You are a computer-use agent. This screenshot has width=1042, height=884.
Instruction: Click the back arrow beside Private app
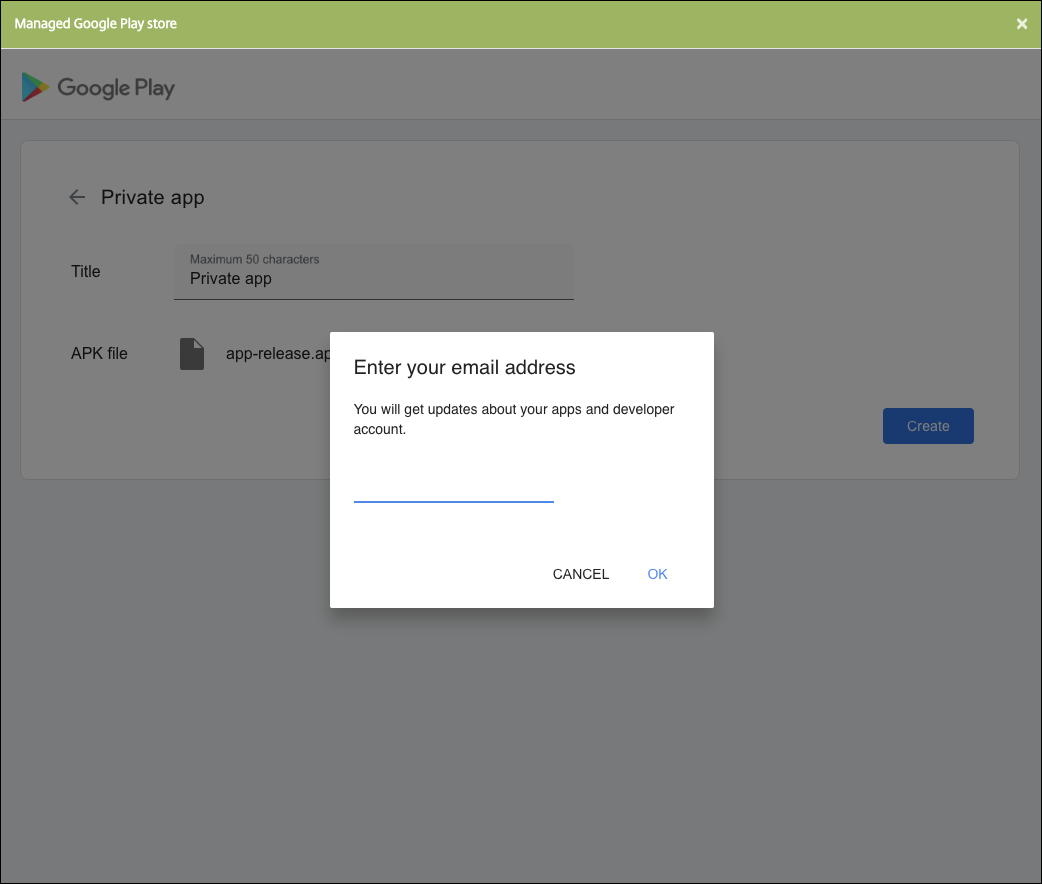[x=77, y=197]
